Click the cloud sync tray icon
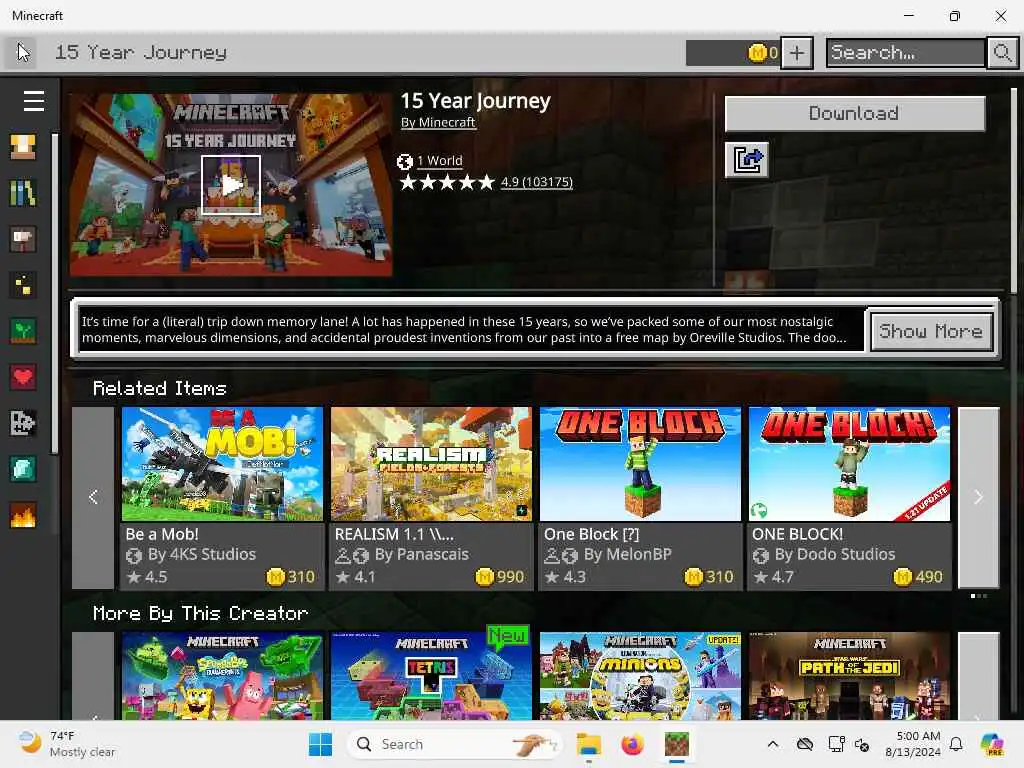 [x=805, y=744]
